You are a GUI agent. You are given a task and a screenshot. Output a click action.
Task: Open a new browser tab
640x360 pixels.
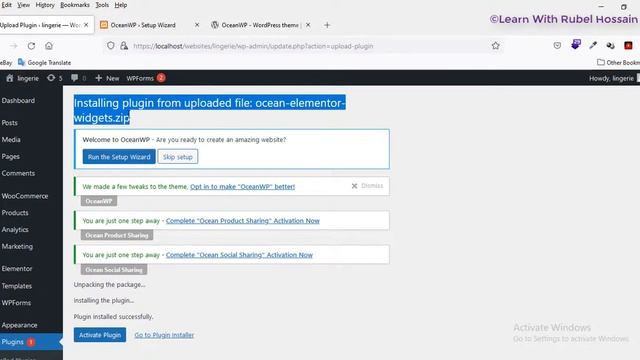(x=327, y=25)
